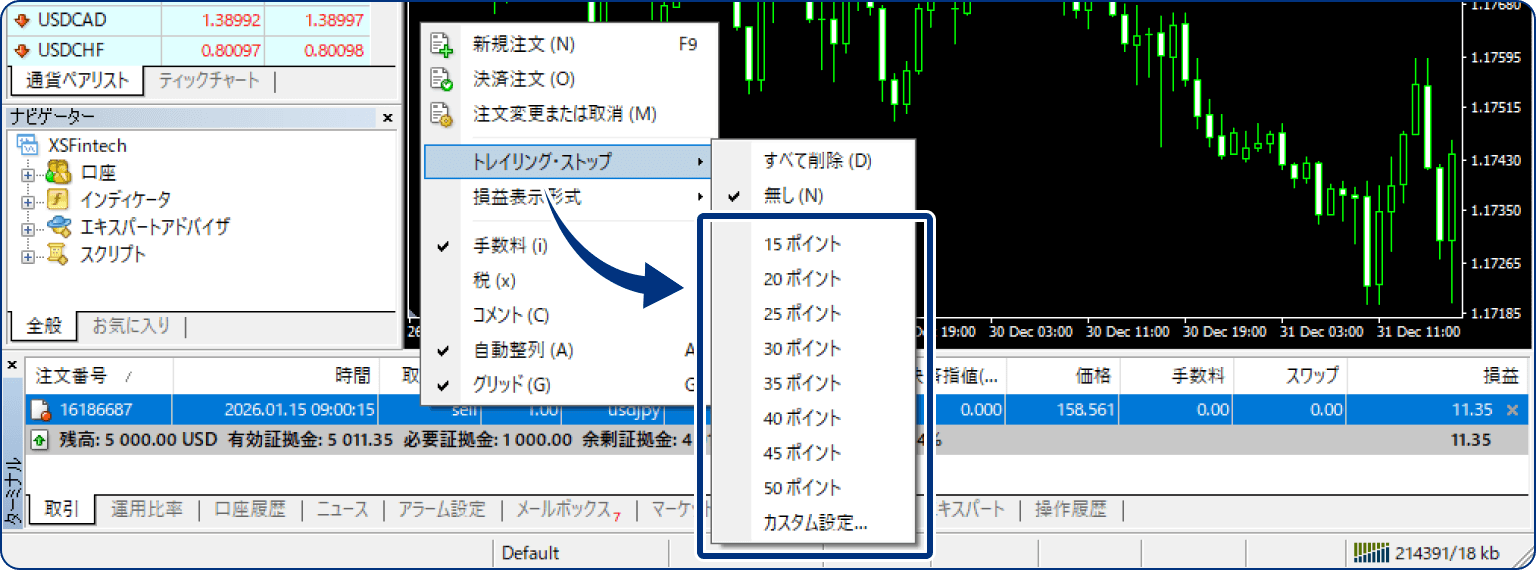Click the USDCHF down-arrow symbol icon
1536x570 pixels.
click(x=22, y=51)
